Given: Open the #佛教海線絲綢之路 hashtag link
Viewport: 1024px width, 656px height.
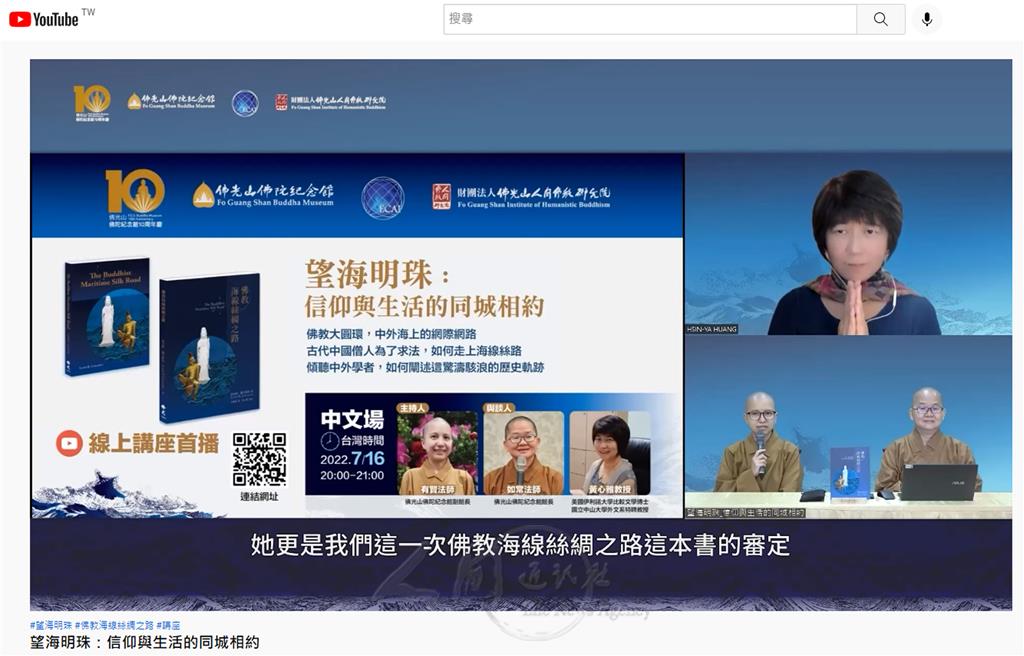Looking at the screenshot, I should pos(114,625).
